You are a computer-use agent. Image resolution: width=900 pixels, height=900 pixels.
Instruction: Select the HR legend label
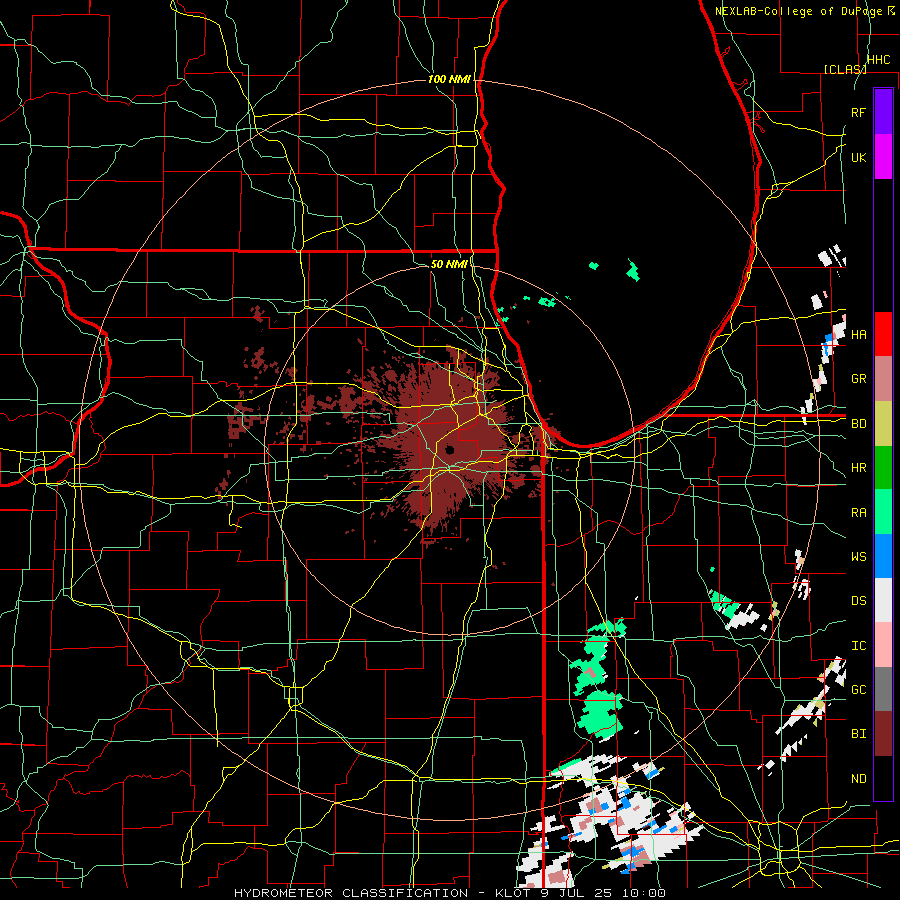[858, 468]
